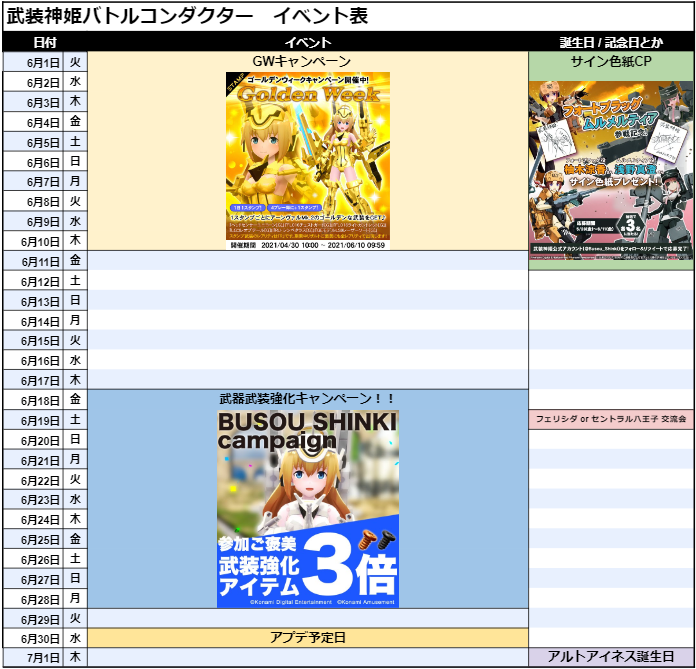Click the アプデ予定日 event cell
Viewport: 696px width, 669px height.
click(x=308, y=637)
